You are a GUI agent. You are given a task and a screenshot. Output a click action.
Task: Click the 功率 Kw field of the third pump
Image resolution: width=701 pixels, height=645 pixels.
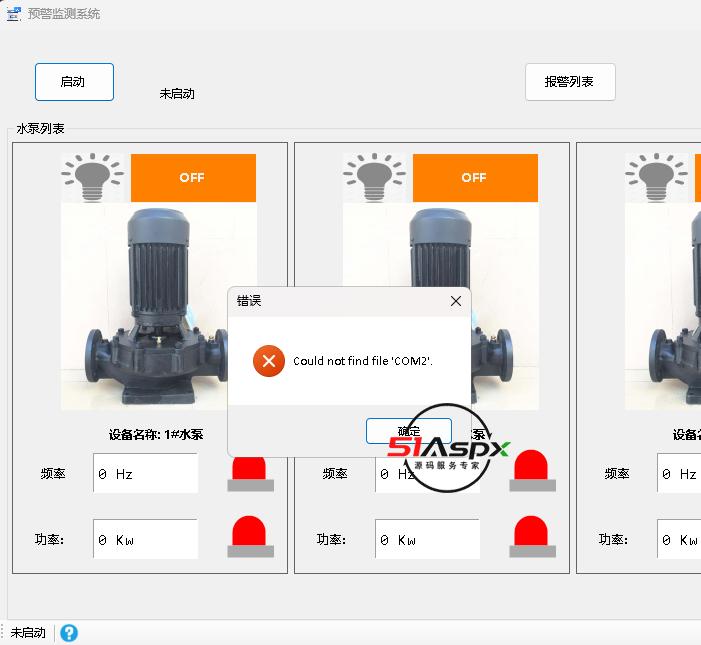coord(679,540)
